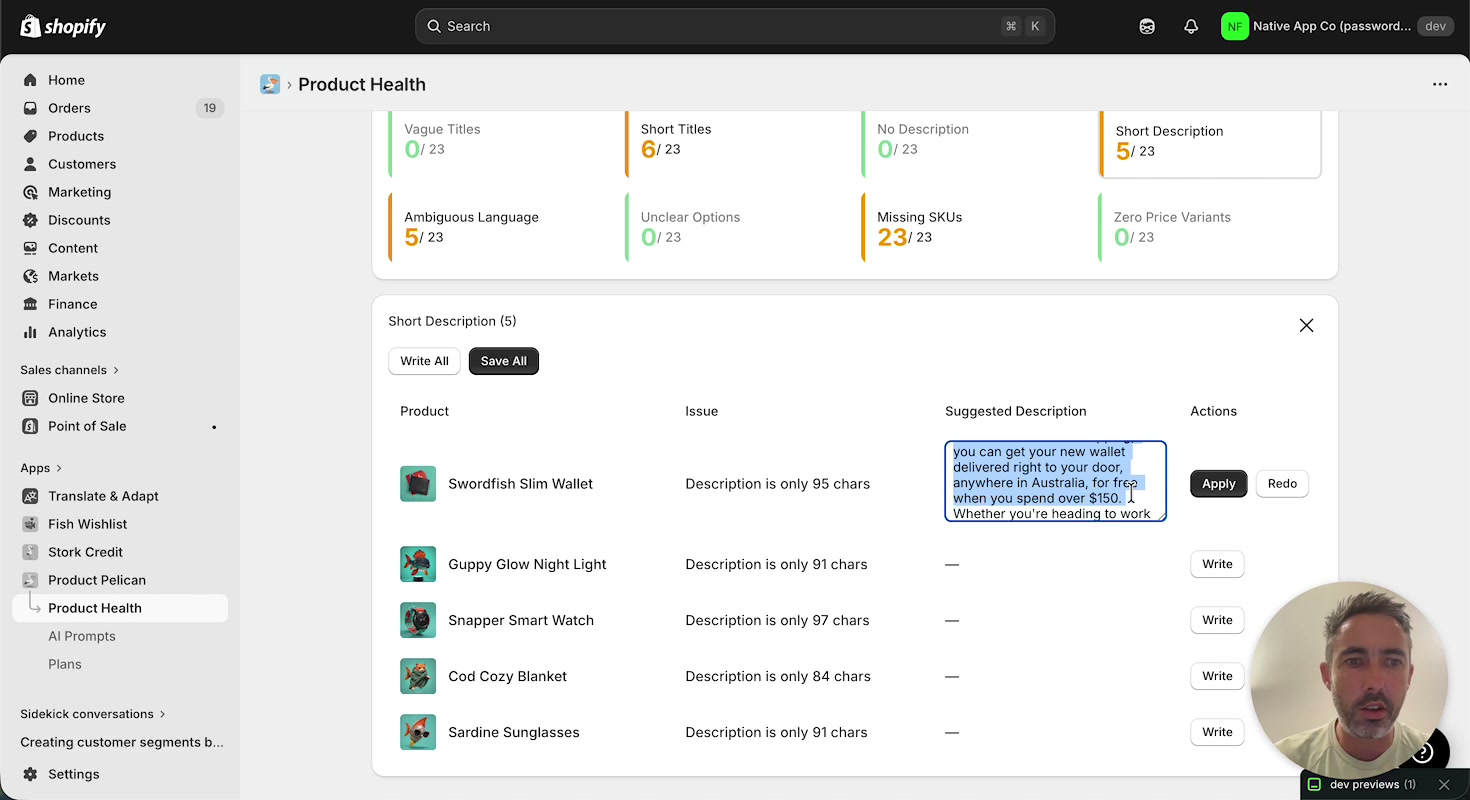Open the Marketing section icon
Viewport: 1470px width, 800px height.
(x=30, y=192)
